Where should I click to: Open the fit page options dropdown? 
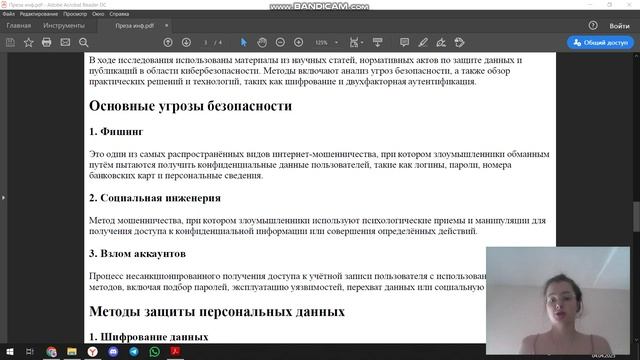pos(356,42)
